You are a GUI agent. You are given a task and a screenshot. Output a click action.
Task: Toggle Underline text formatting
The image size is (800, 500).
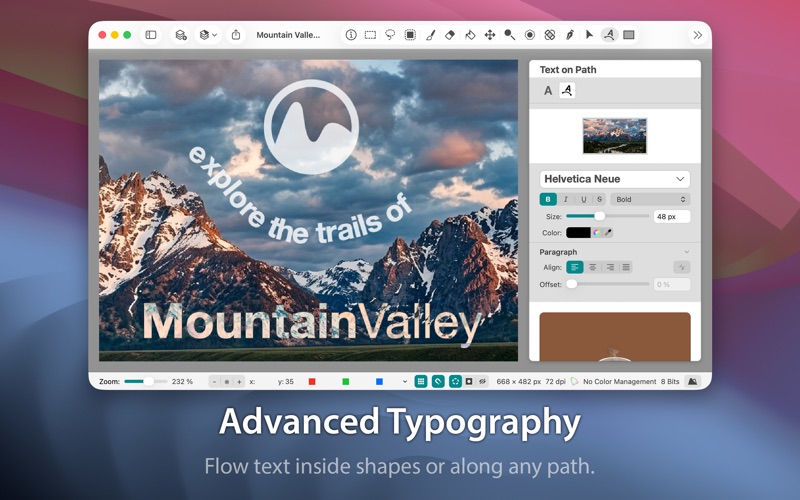point(584,199)
